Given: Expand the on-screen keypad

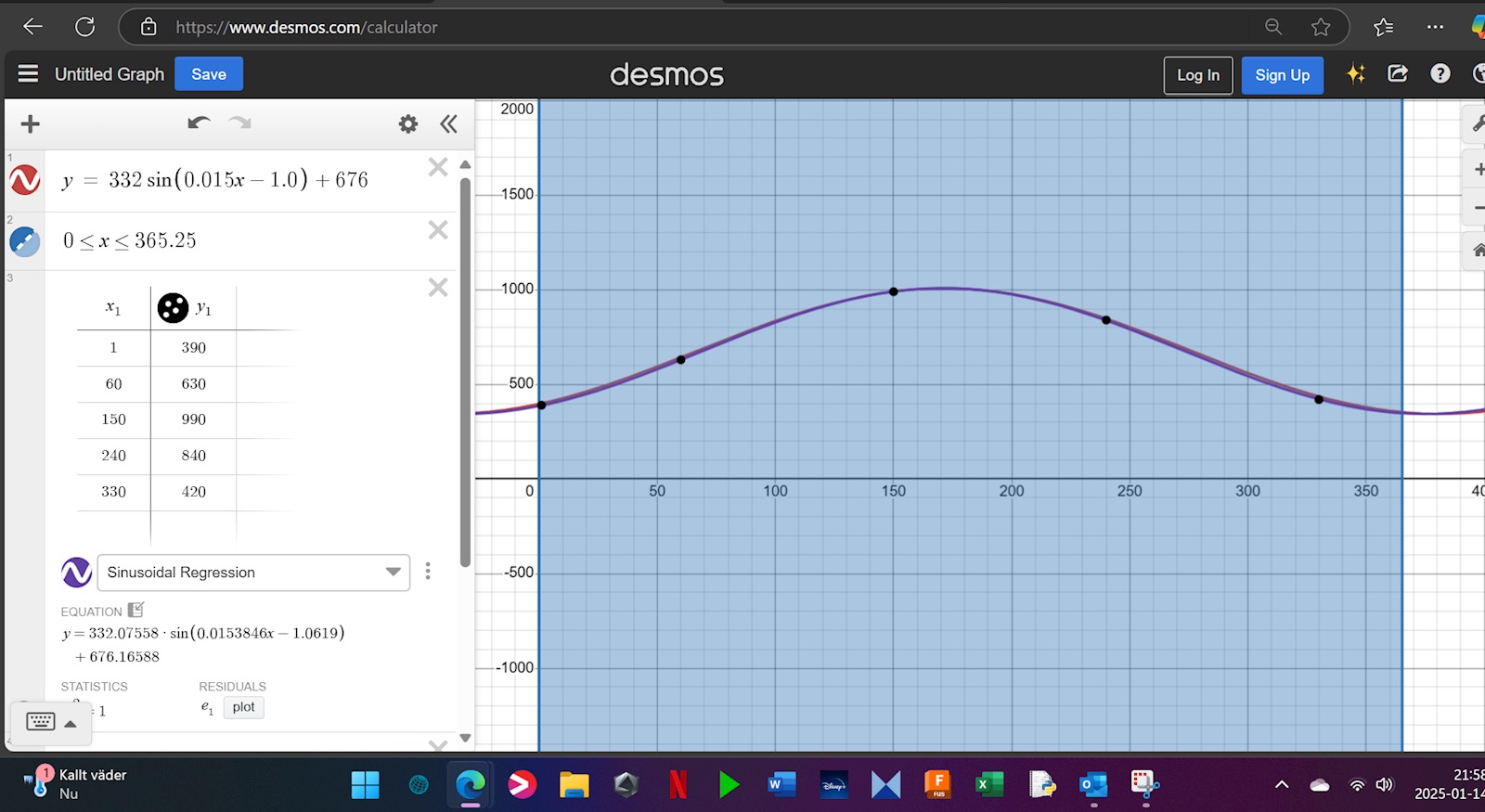Looking at the screenshot, I should coord(51,722).
